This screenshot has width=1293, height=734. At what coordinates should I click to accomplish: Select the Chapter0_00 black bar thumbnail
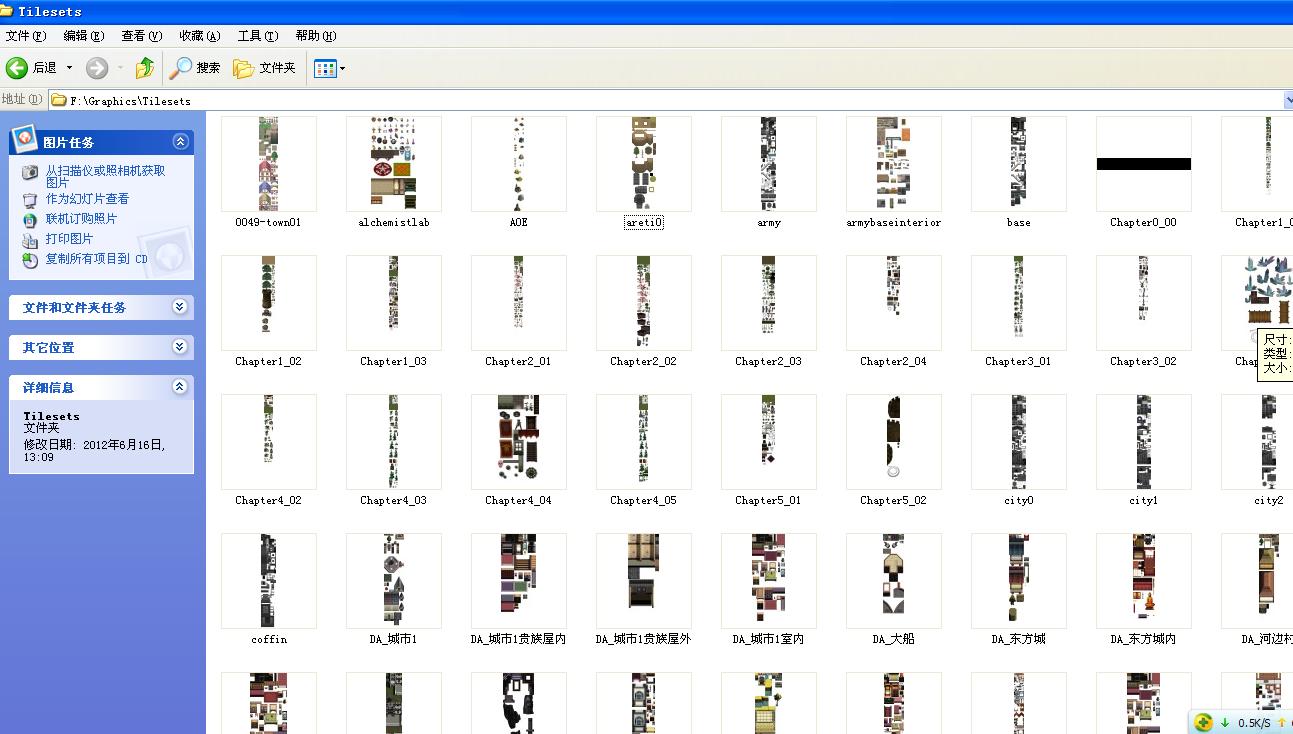1144,164
